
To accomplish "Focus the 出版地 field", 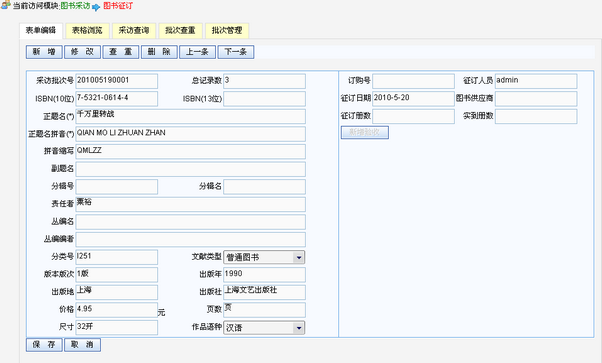I will [x=116, y=292].
